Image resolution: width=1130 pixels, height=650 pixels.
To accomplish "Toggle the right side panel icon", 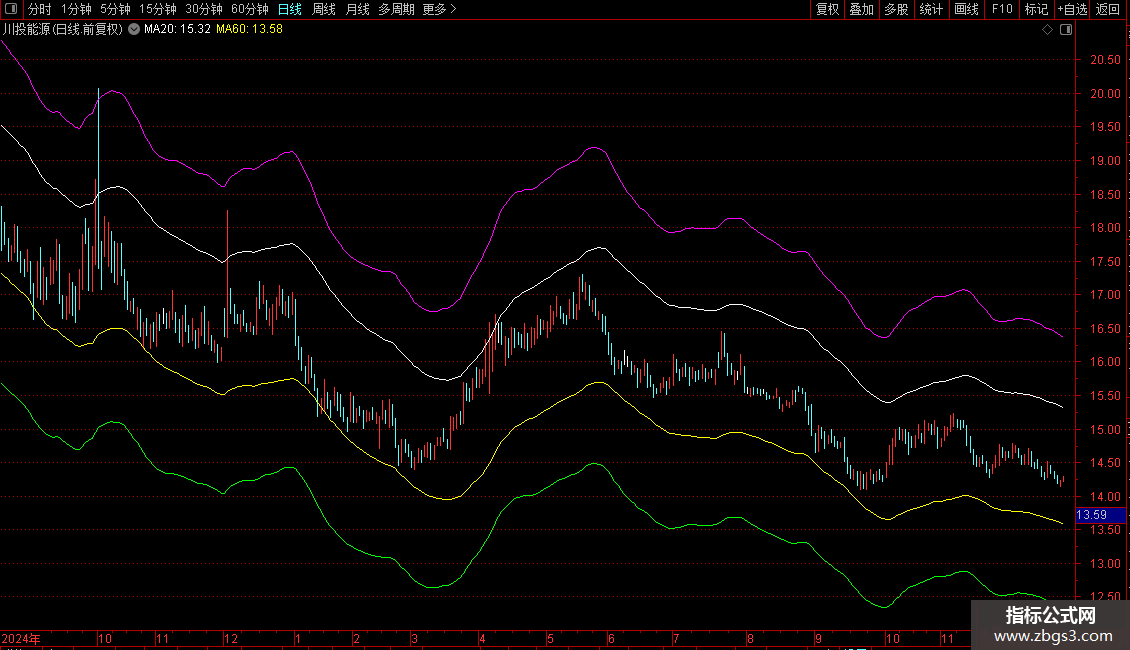I will pos(1065,30).
